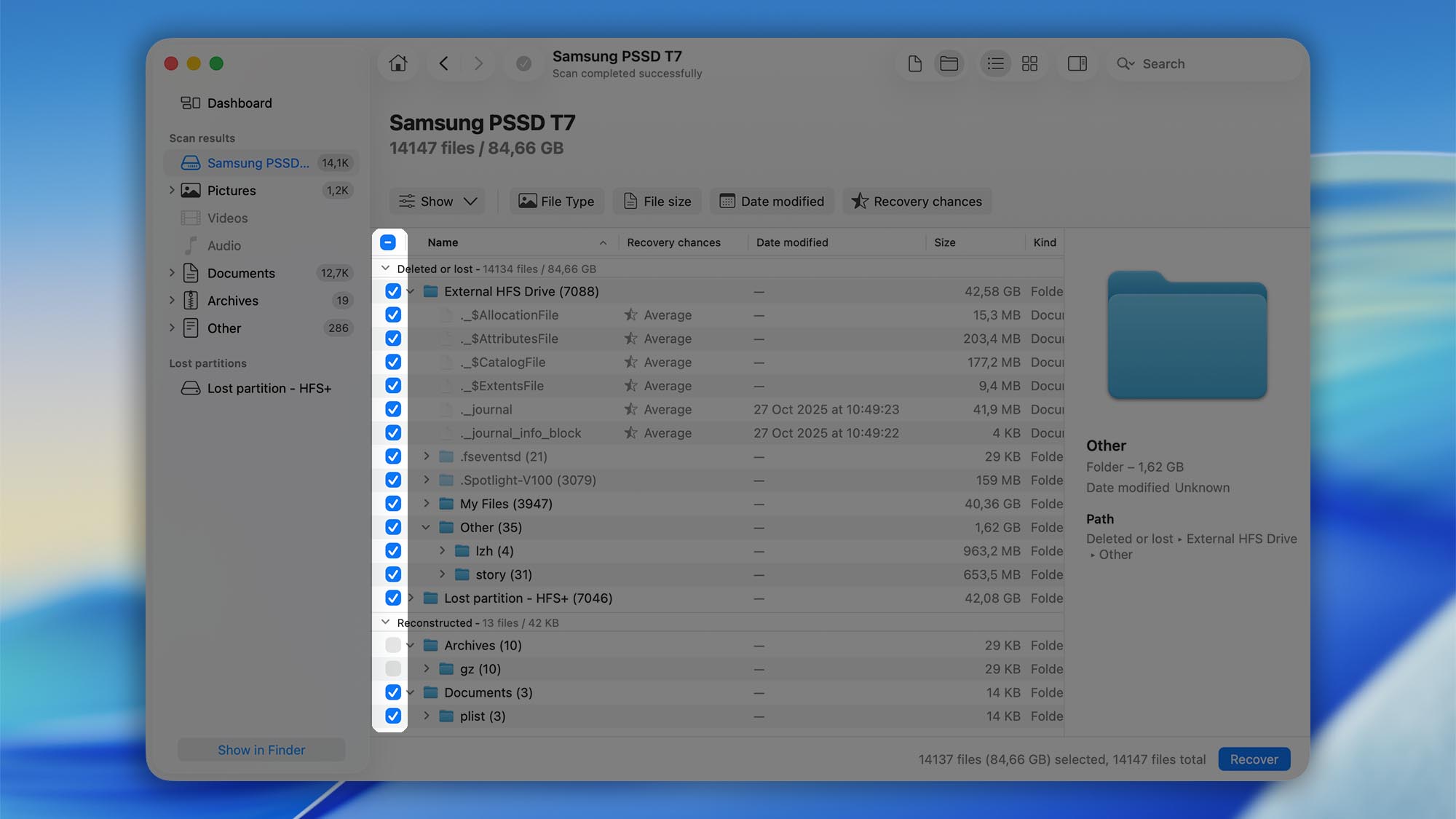Click Show in Finder
The height and width of the screenshot is (819, 1456).
coord(261,749)
